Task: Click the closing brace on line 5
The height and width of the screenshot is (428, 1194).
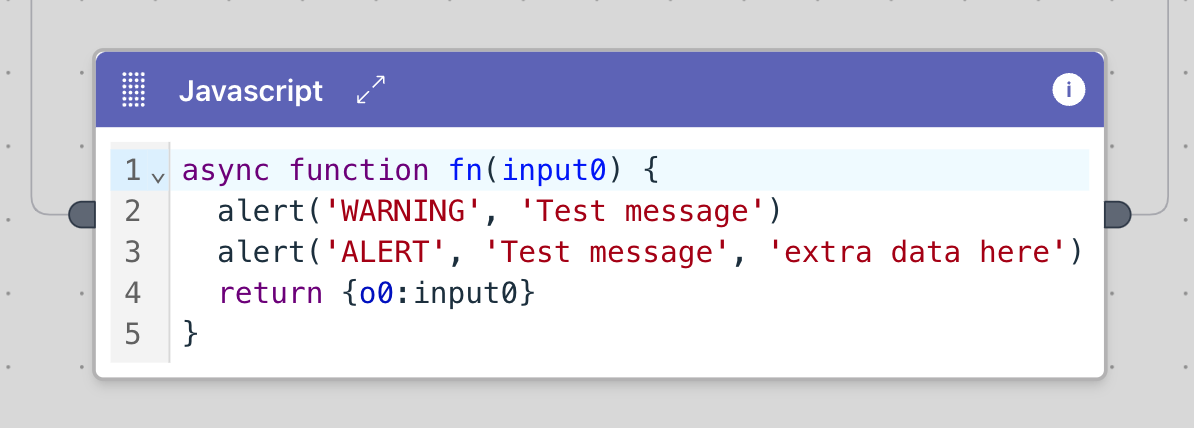Action: [x=191, y=334]
